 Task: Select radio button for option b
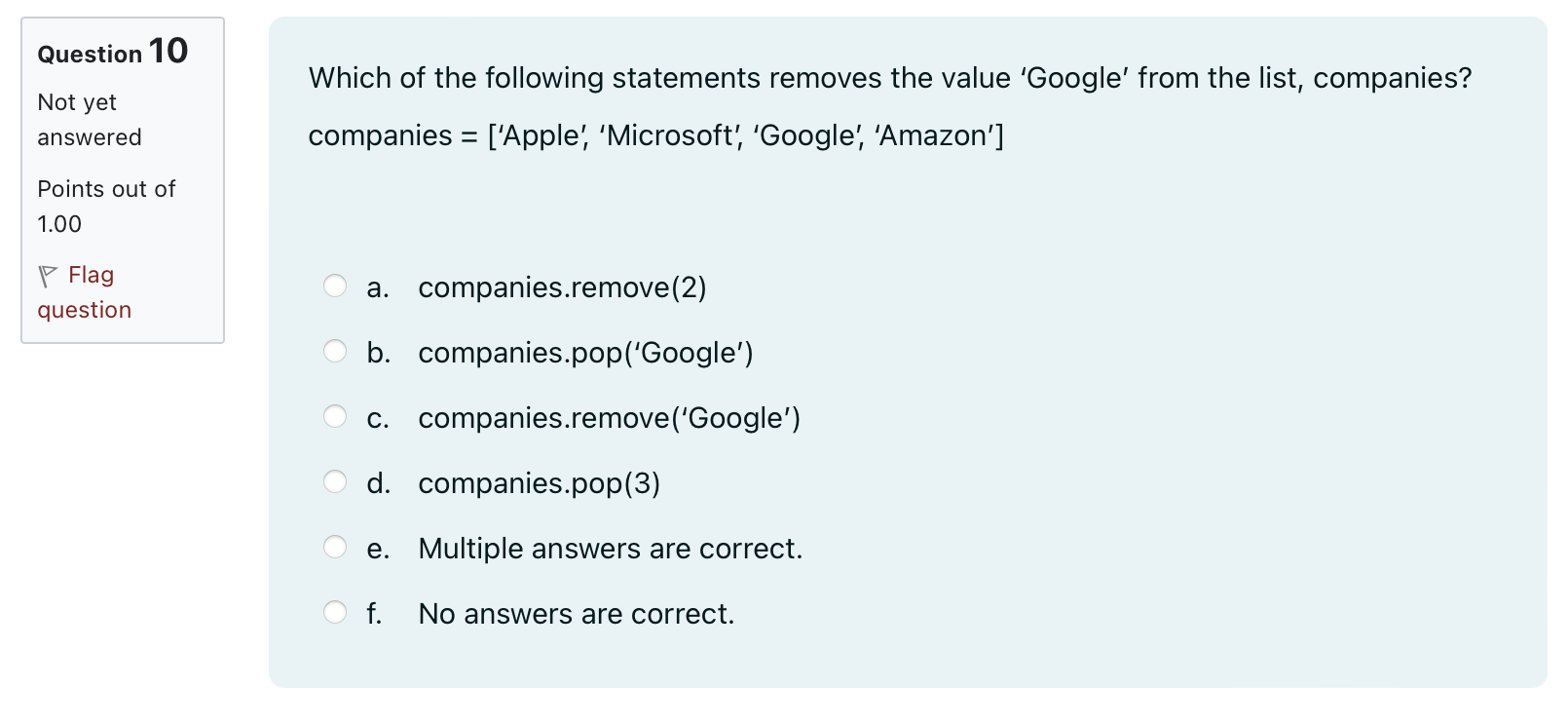click(x=335, y=351)
